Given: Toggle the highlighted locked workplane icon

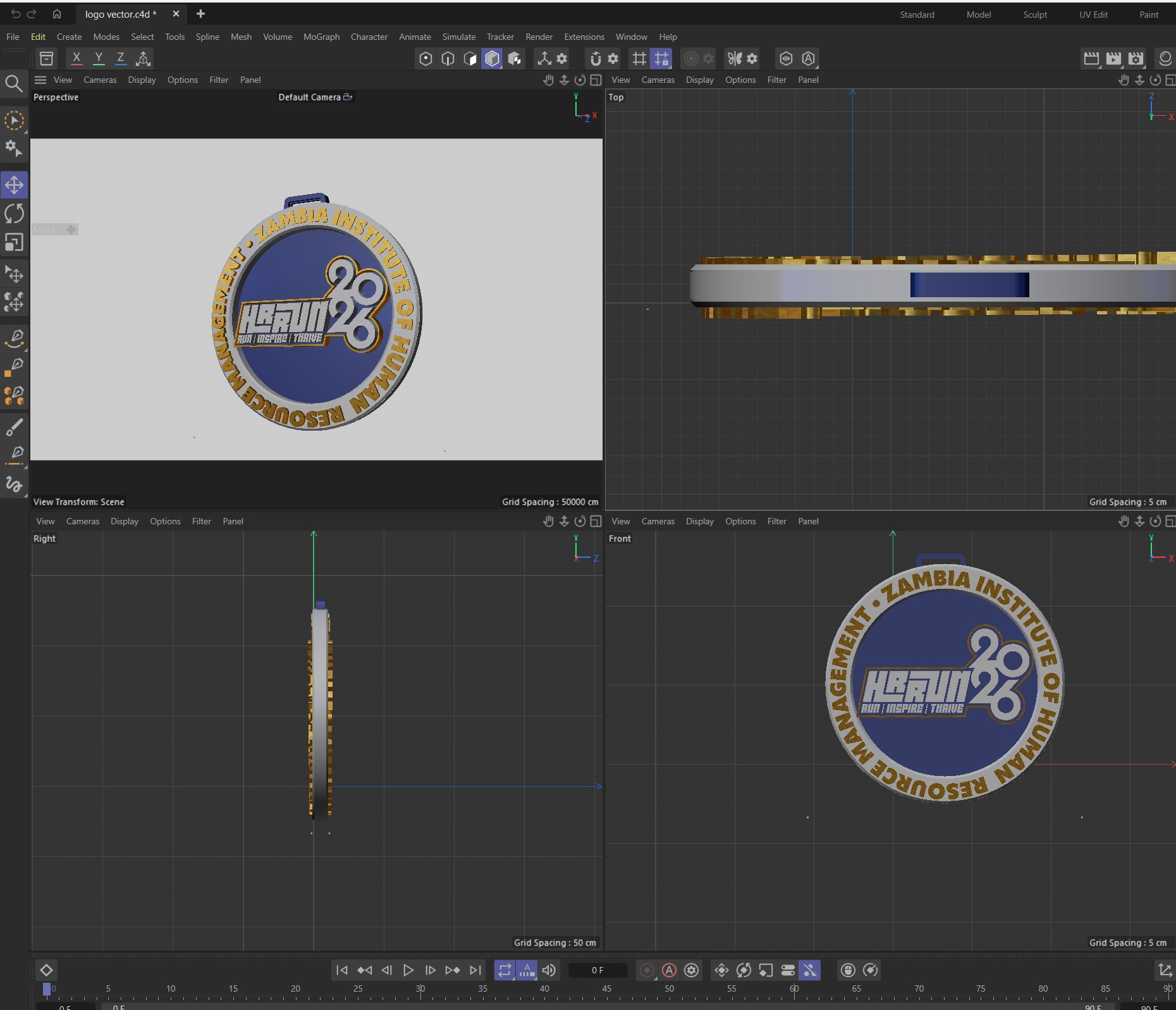Looking at the screenshot, I should (x=661, y=59).
